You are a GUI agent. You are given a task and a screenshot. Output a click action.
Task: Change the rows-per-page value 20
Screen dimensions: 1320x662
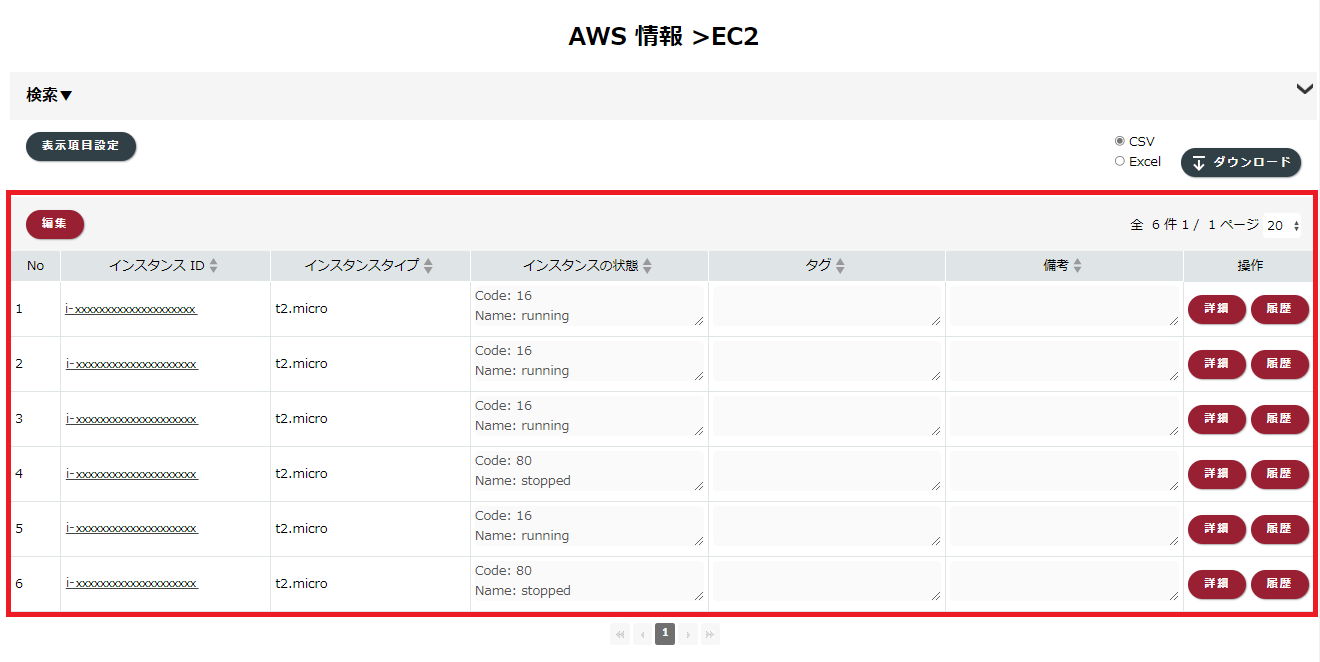click(1284, 226)
